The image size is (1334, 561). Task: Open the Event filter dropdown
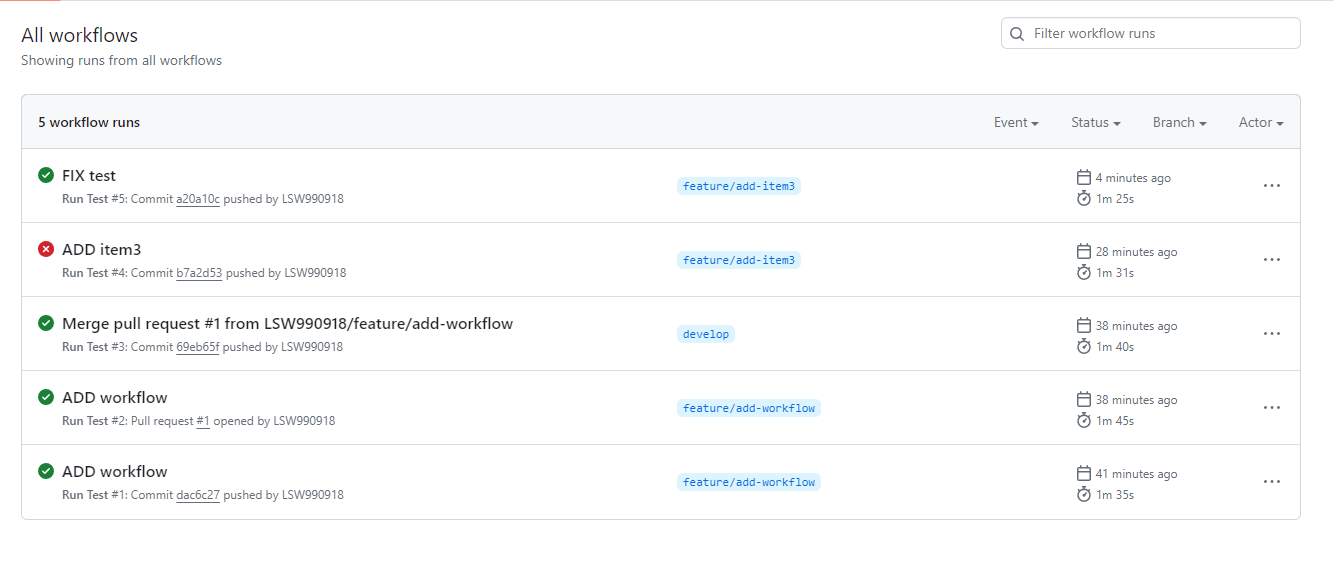point(1016,122)
